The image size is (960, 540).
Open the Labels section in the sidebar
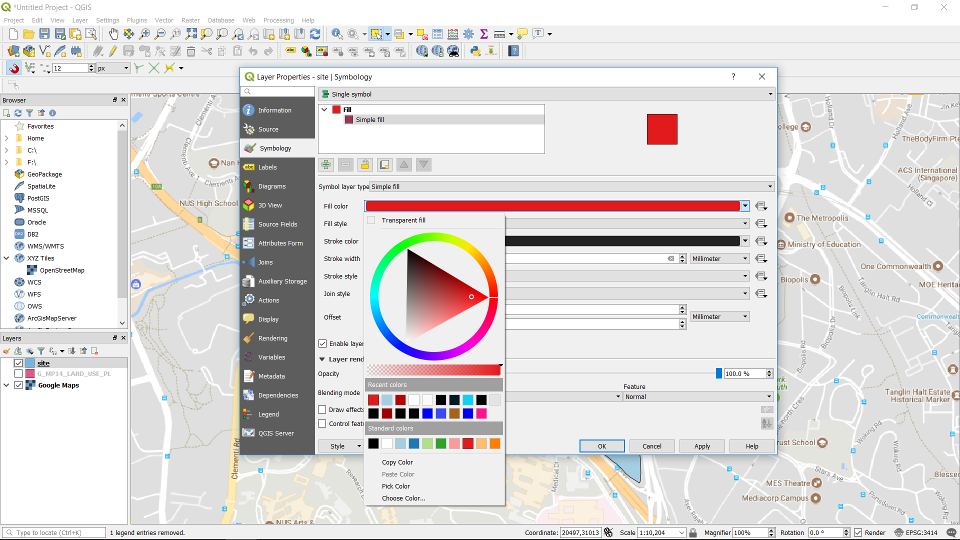click(267, 167)
